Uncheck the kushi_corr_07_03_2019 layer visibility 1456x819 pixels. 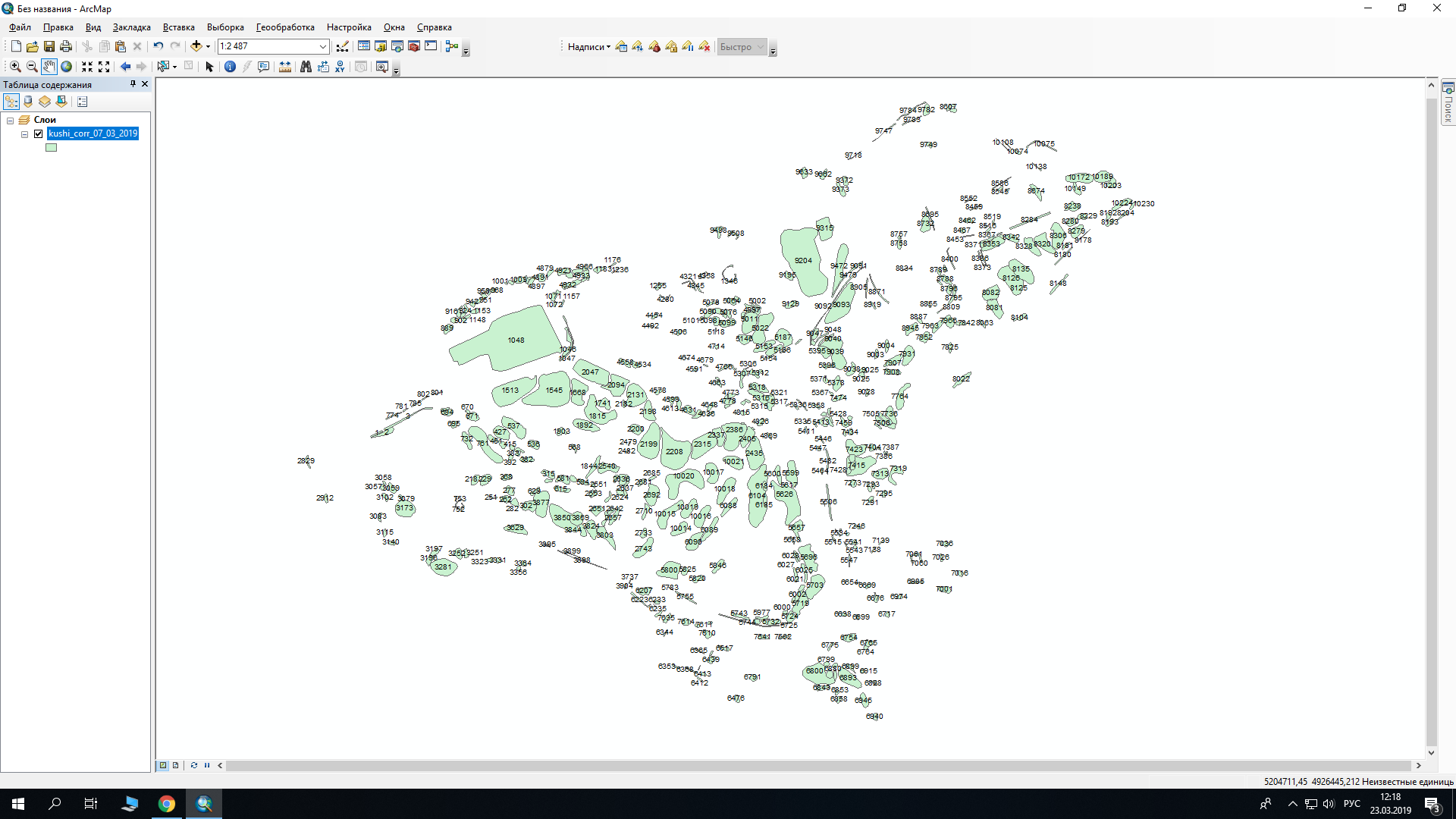[39, 133]
